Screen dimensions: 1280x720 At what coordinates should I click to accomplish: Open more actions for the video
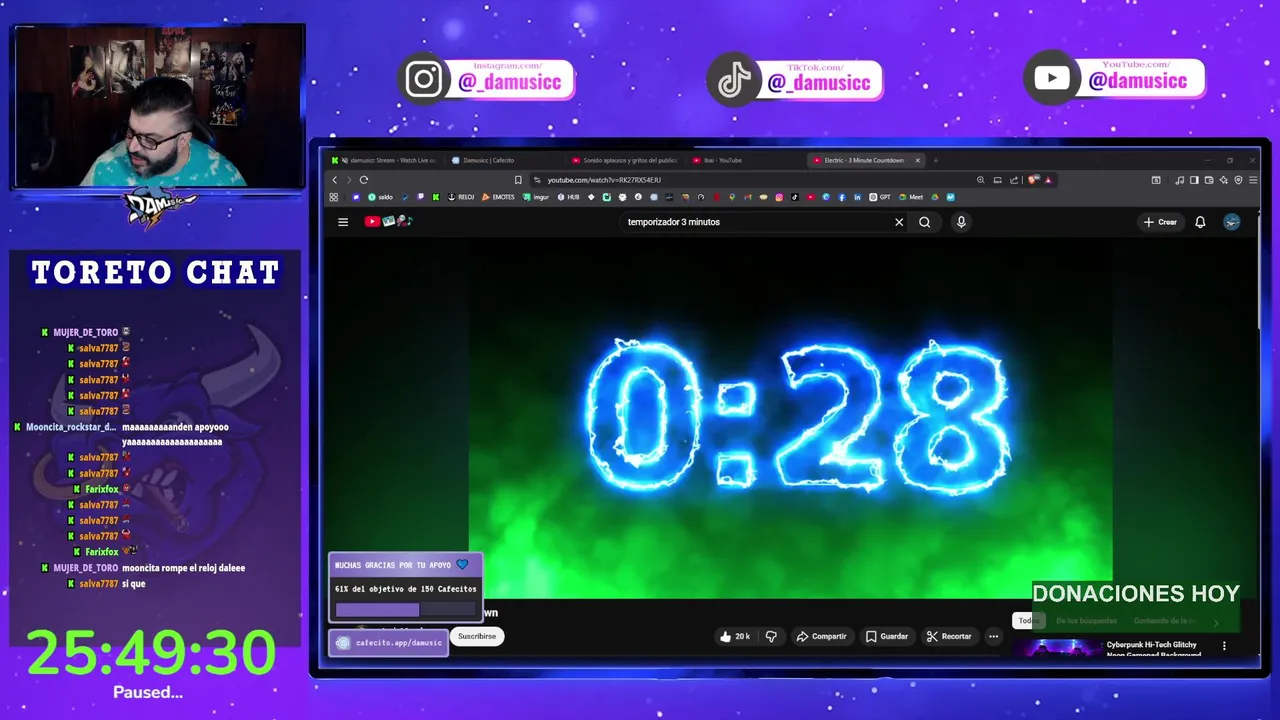[993, 636]
